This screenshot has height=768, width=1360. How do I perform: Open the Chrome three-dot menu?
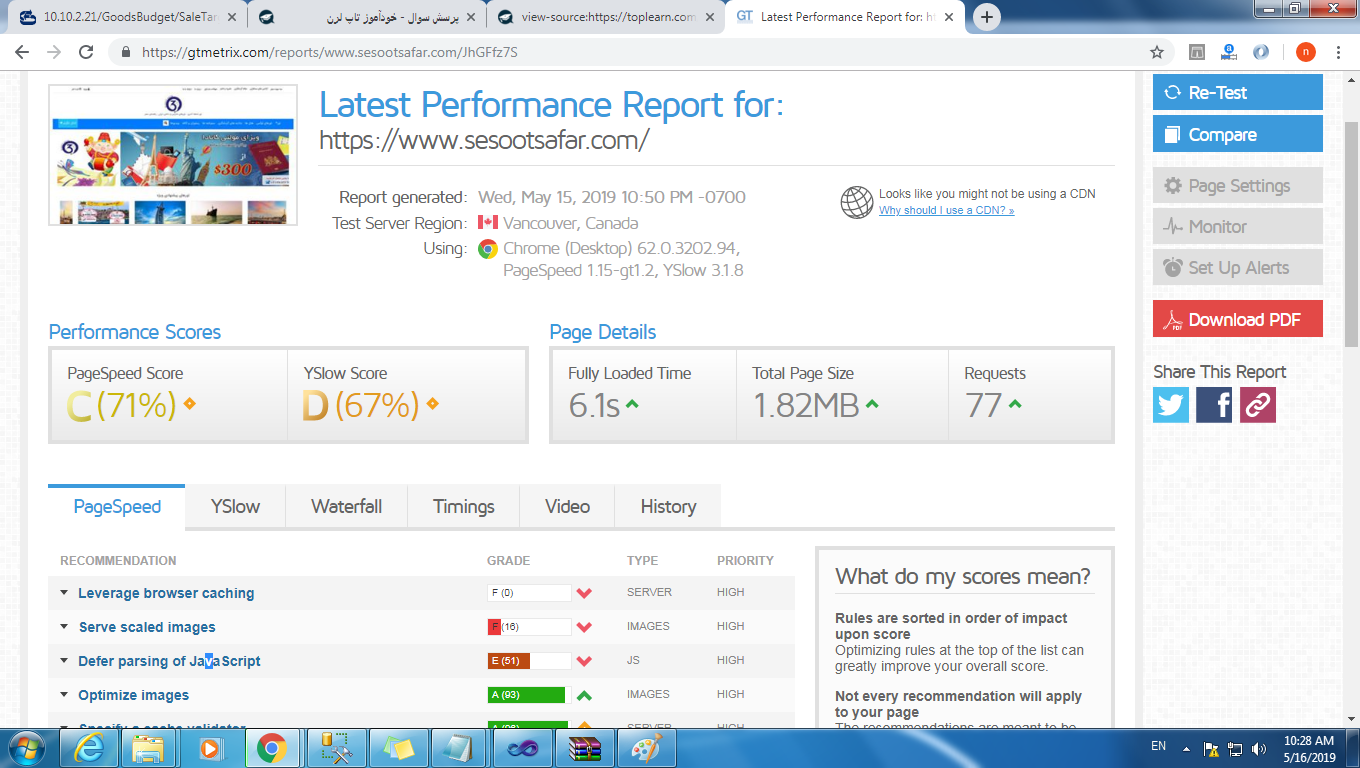(1339, 52)
